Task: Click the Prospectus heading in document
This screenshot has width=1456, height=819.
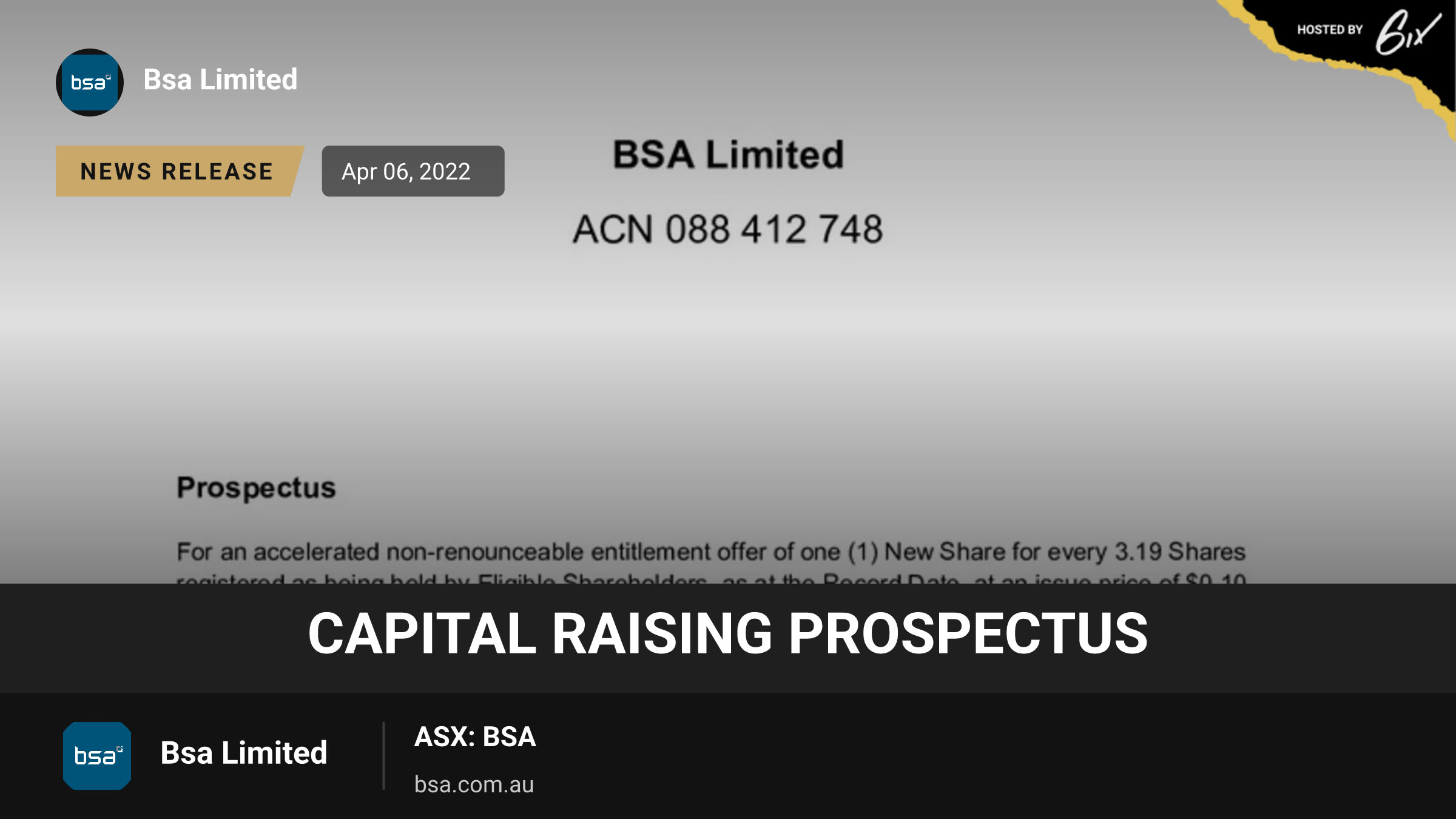Action: click(x=256, y=488)
